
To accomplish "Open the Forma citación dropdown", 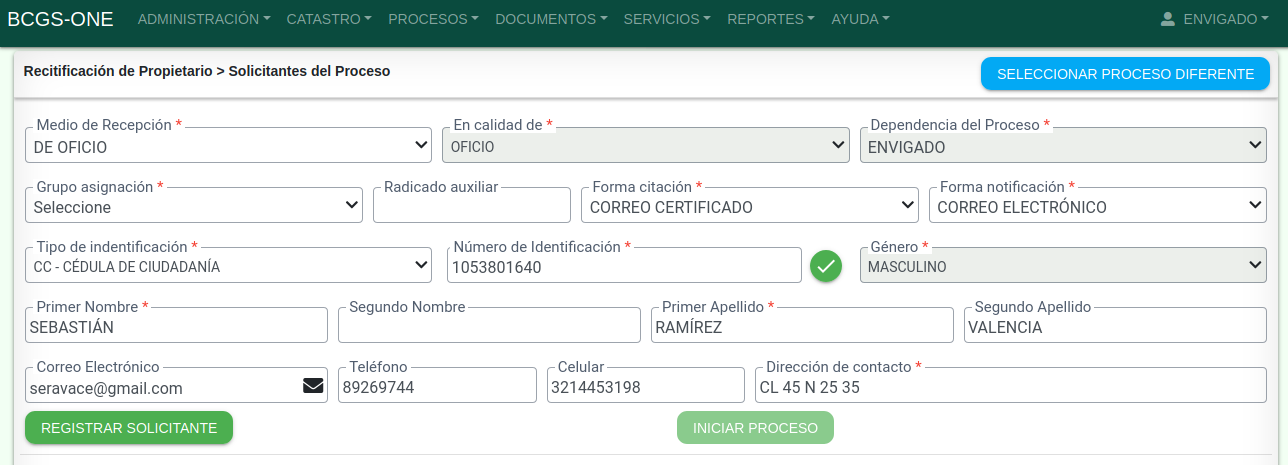I will (749, 207).
